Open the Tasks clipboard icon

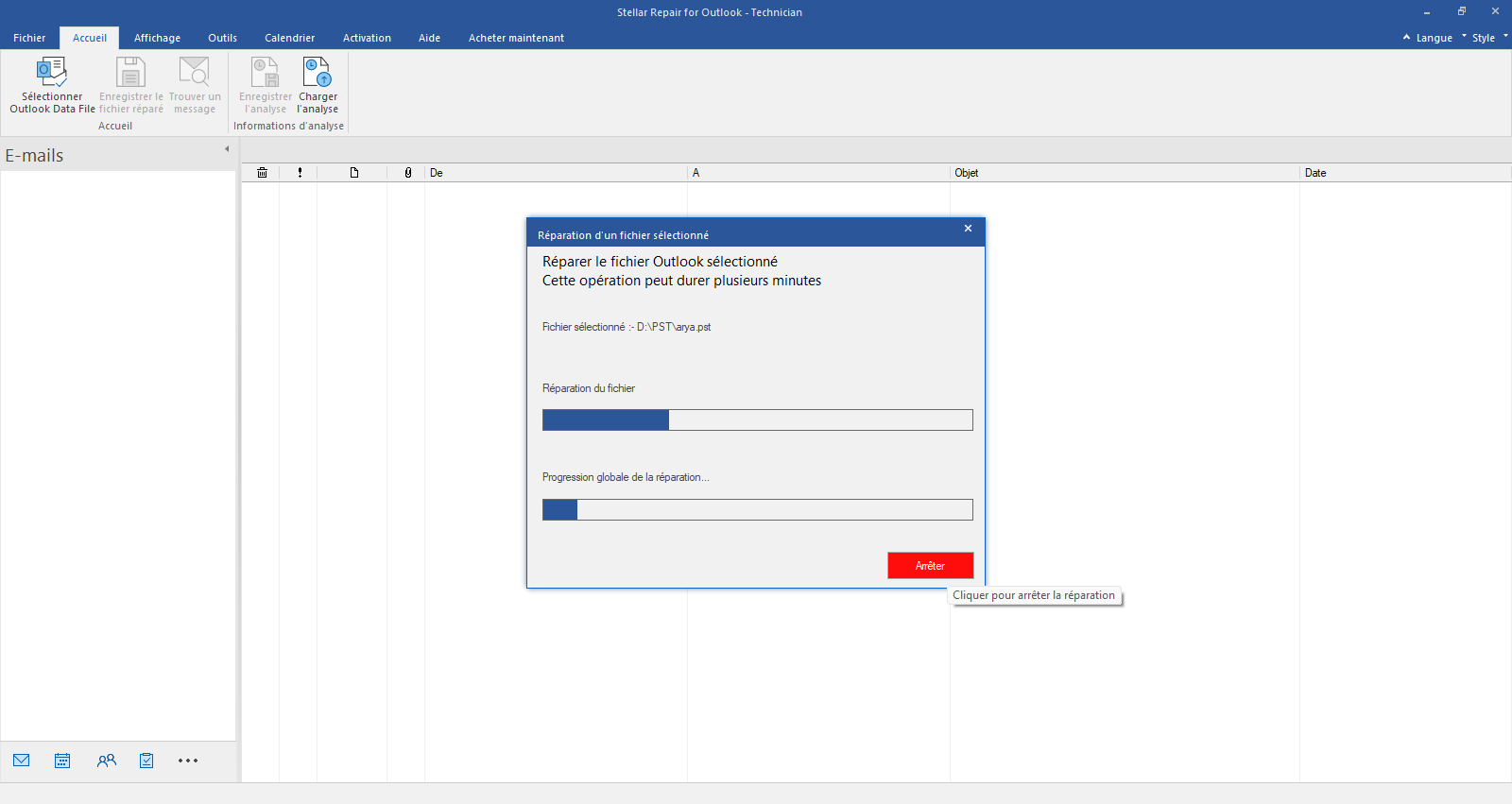pyautogui.click(x=146, y=761)
